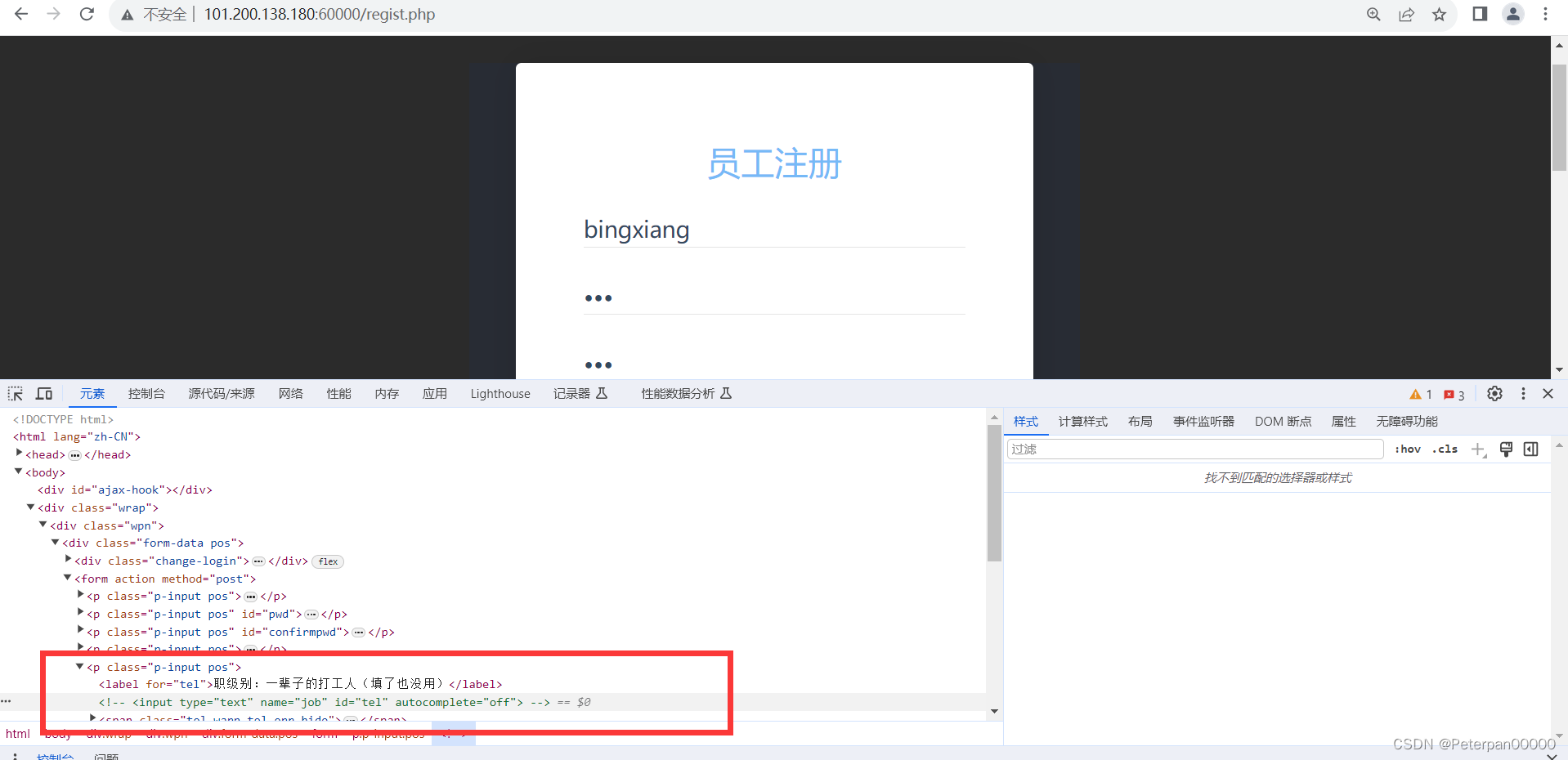
Task: Open the 网络 tab
Action: click(x=290, y=394)
